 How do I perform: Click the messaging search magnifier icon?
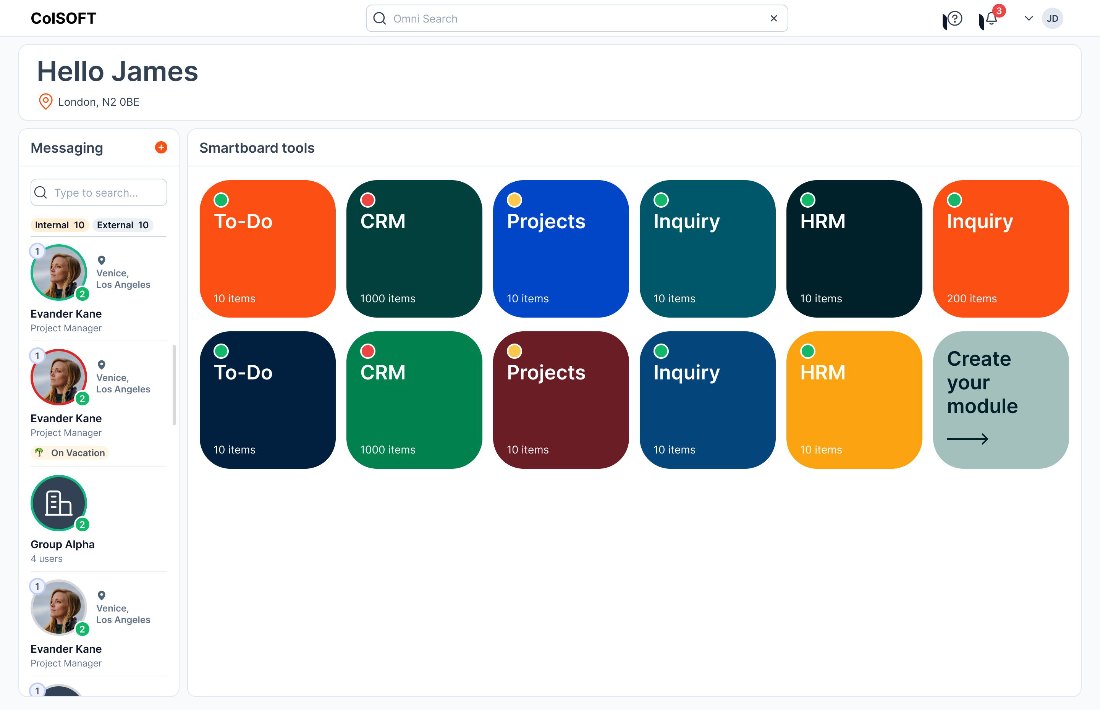[x=41, y=192]
